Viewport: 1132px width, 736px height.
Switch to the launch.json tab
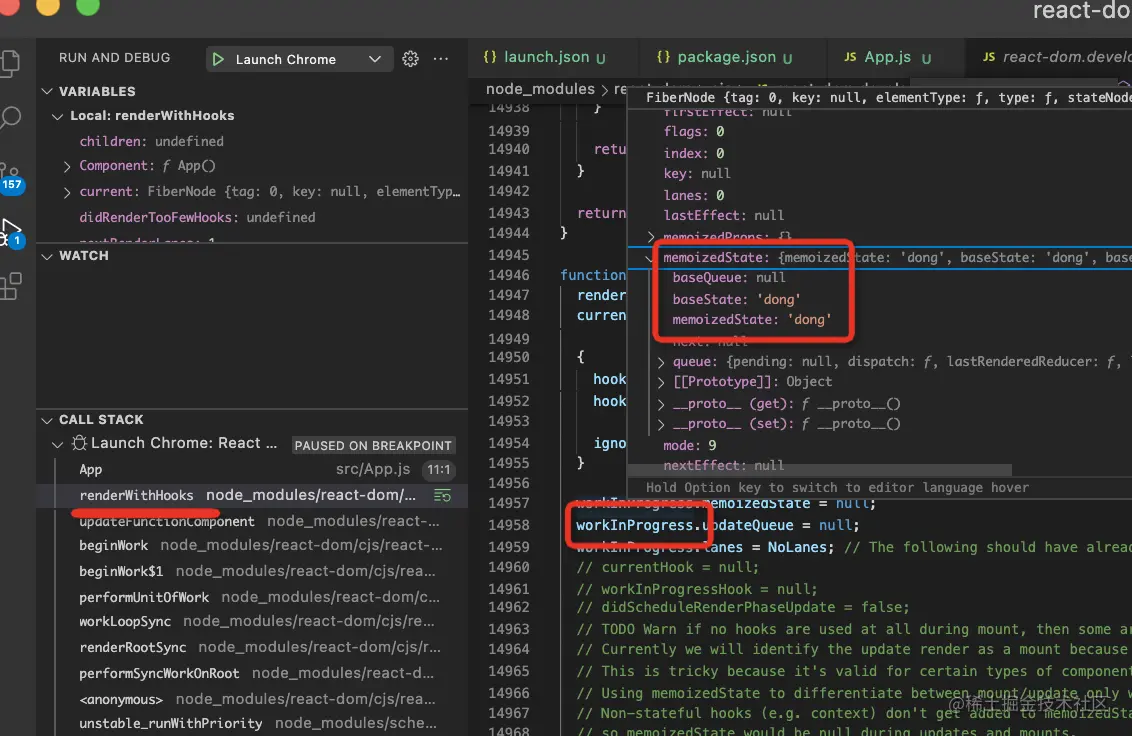click(544, 57)
